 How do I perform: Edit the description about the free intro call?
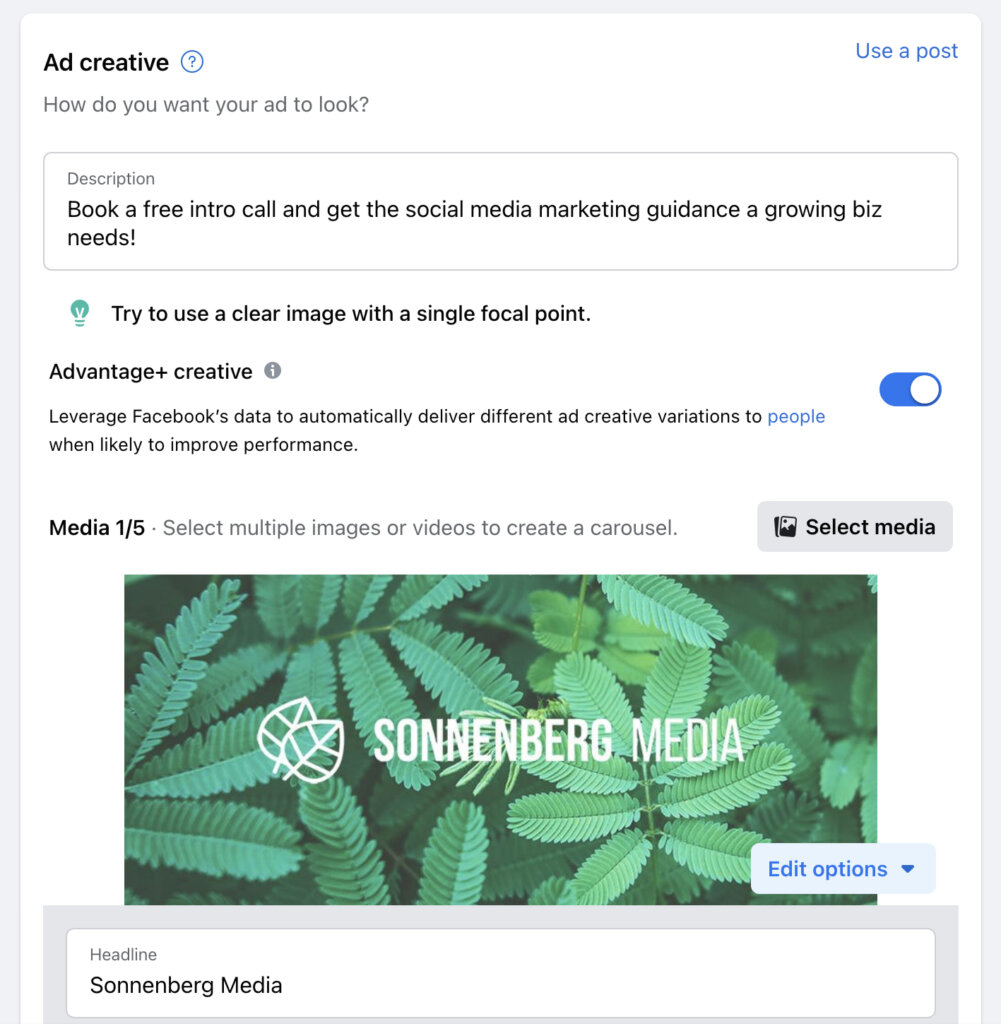point(500,210)
